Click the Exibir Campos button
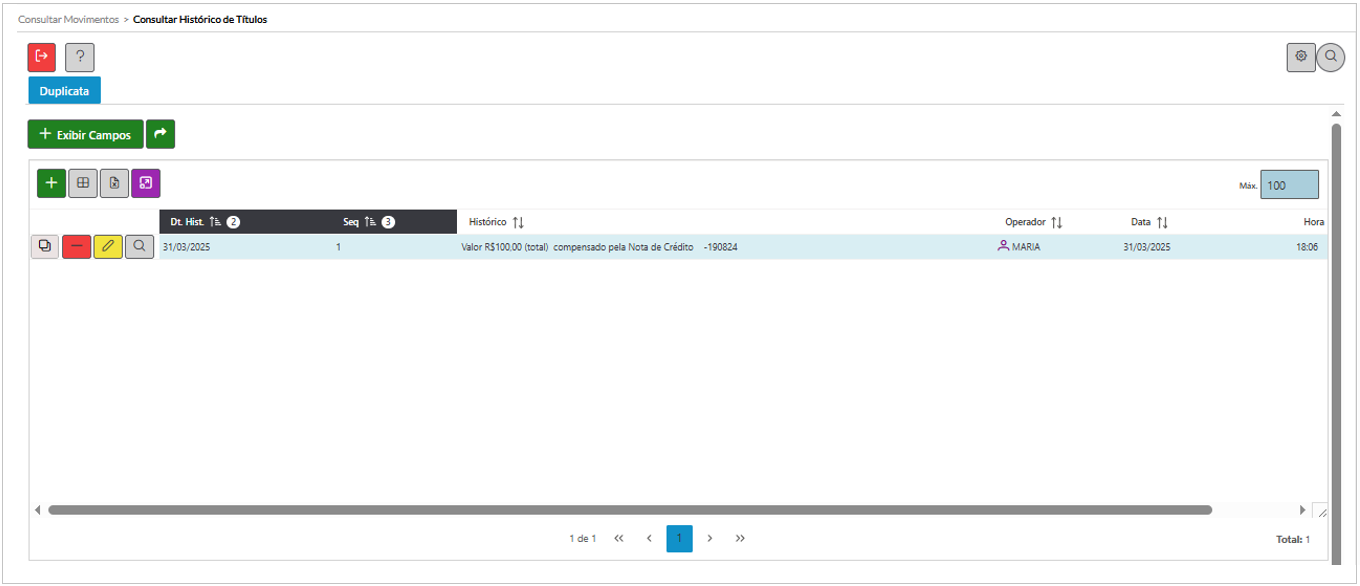Image resolution: width=1360 pixels, height=586 pixels. coord(85,134)
